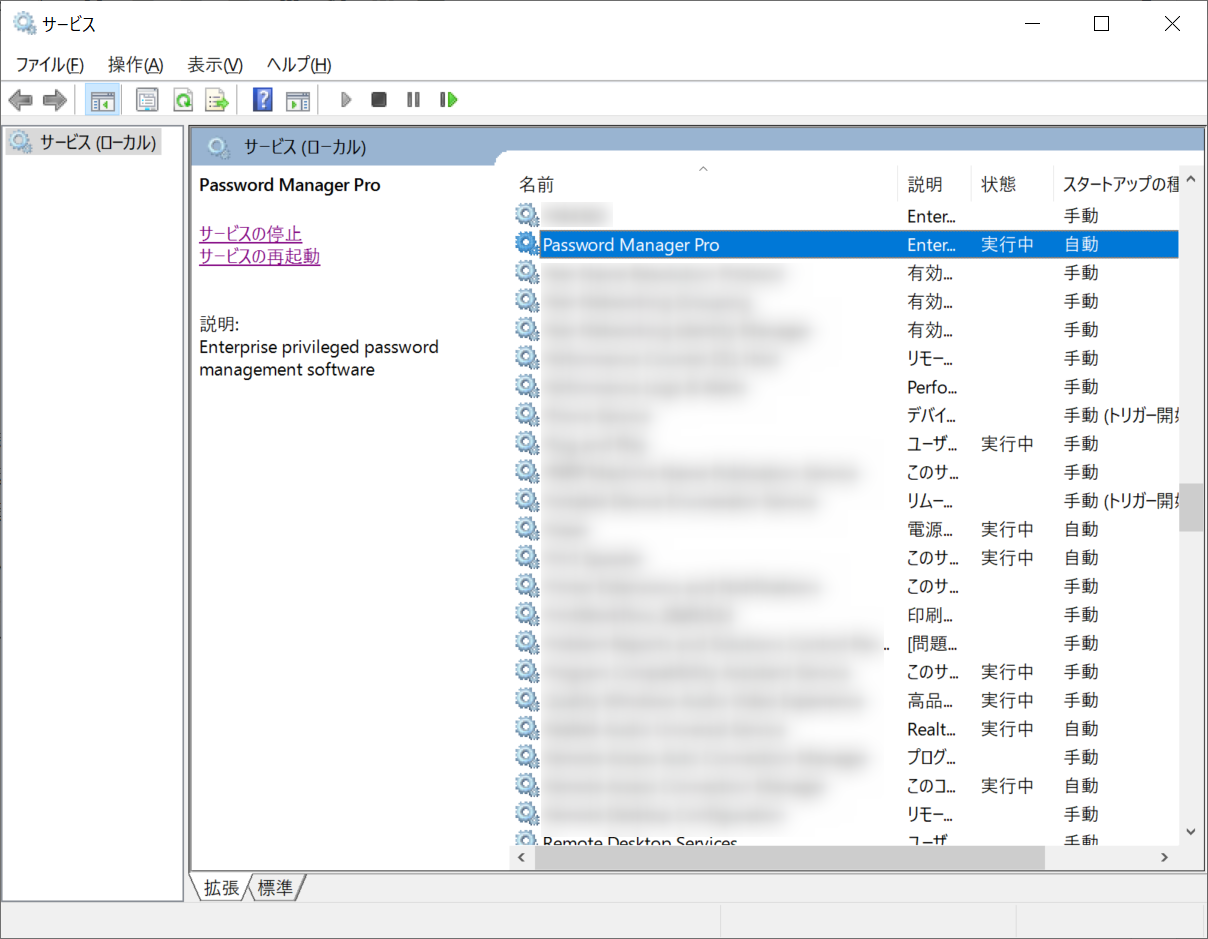Screen dimensions: 1208x939
Task: Toggle the show/hide action pane icon
Action: (298, 100)
